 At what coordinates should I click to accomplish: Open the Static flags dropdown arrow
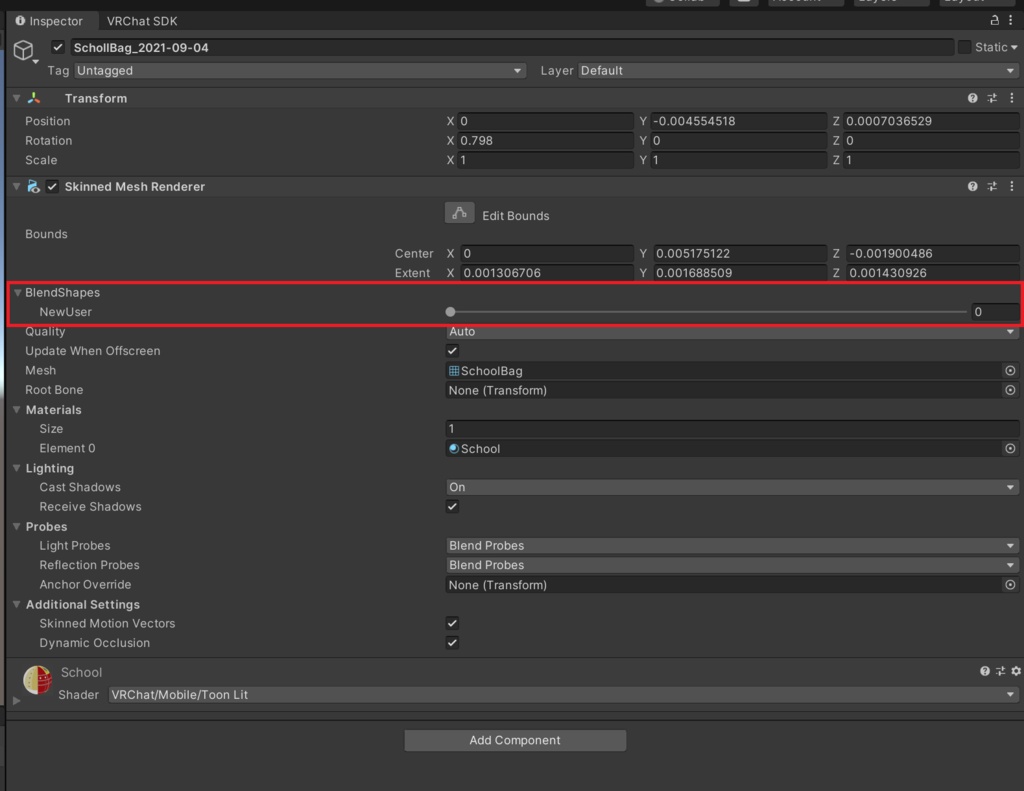click(1014, 48)
